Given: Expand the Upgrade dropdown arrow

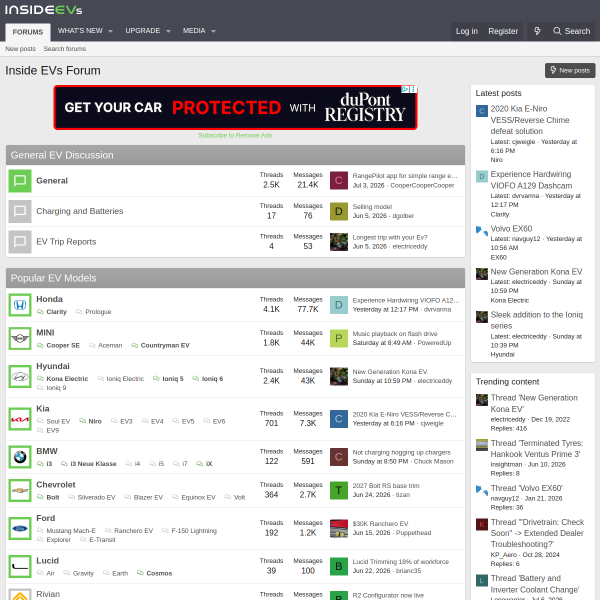Looking at the screenshot, I should [x=168, y=31].
